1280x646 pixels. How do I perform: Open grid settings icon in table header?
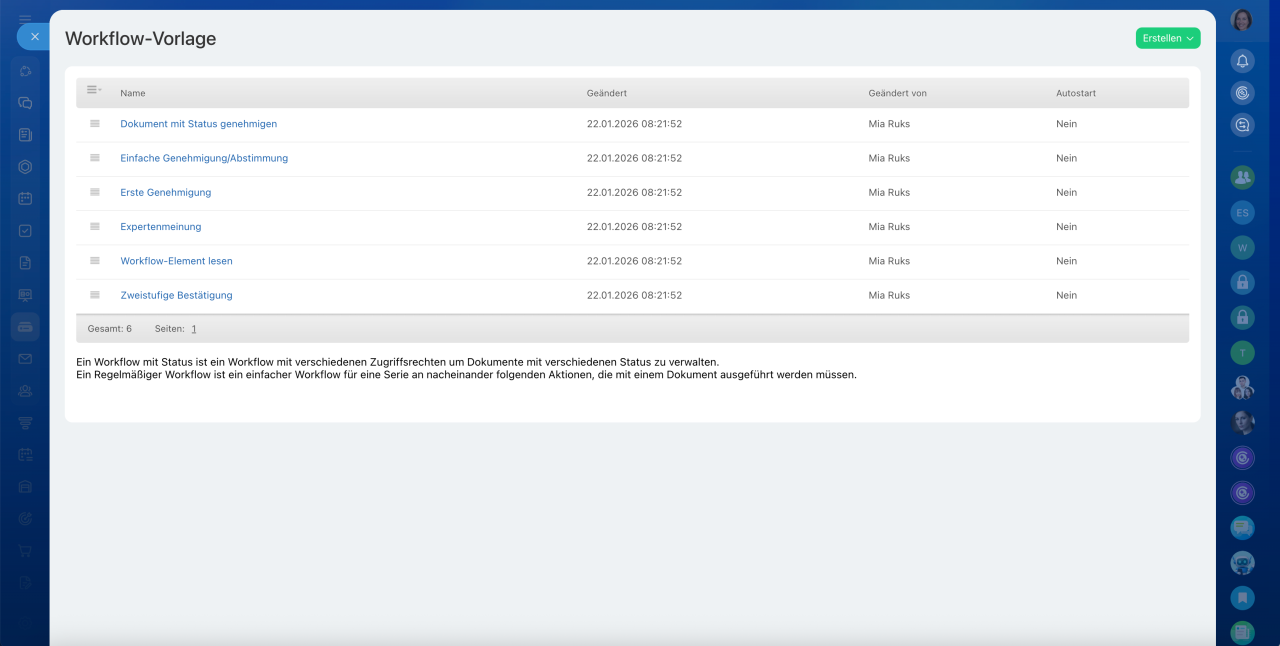point(94,90)
